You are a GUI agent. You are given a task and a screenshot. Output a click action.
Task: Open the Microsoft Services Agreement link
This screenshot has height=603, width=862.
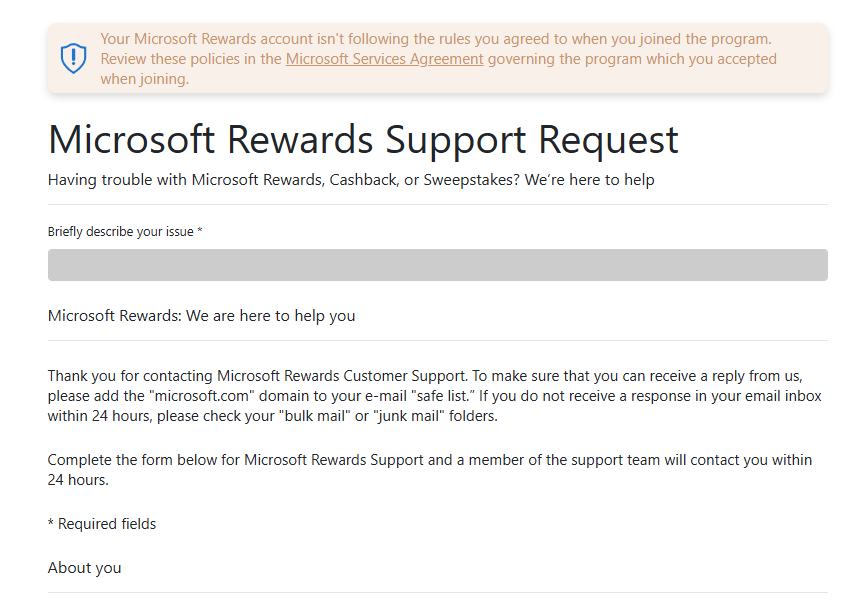384,59
